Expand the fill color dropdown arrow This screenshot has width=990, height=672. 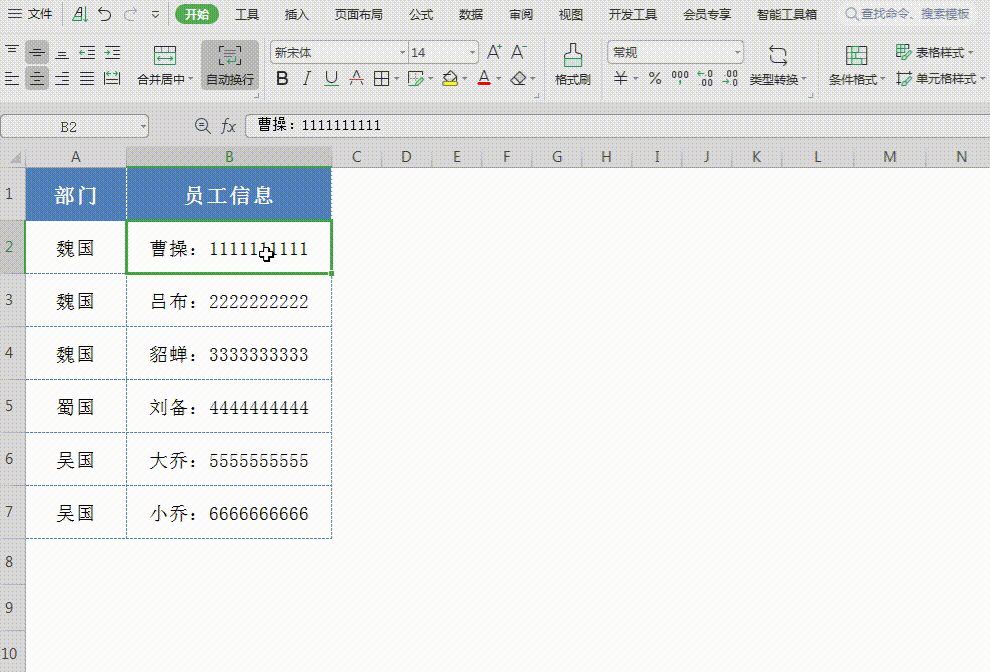(x=465, y=79)
